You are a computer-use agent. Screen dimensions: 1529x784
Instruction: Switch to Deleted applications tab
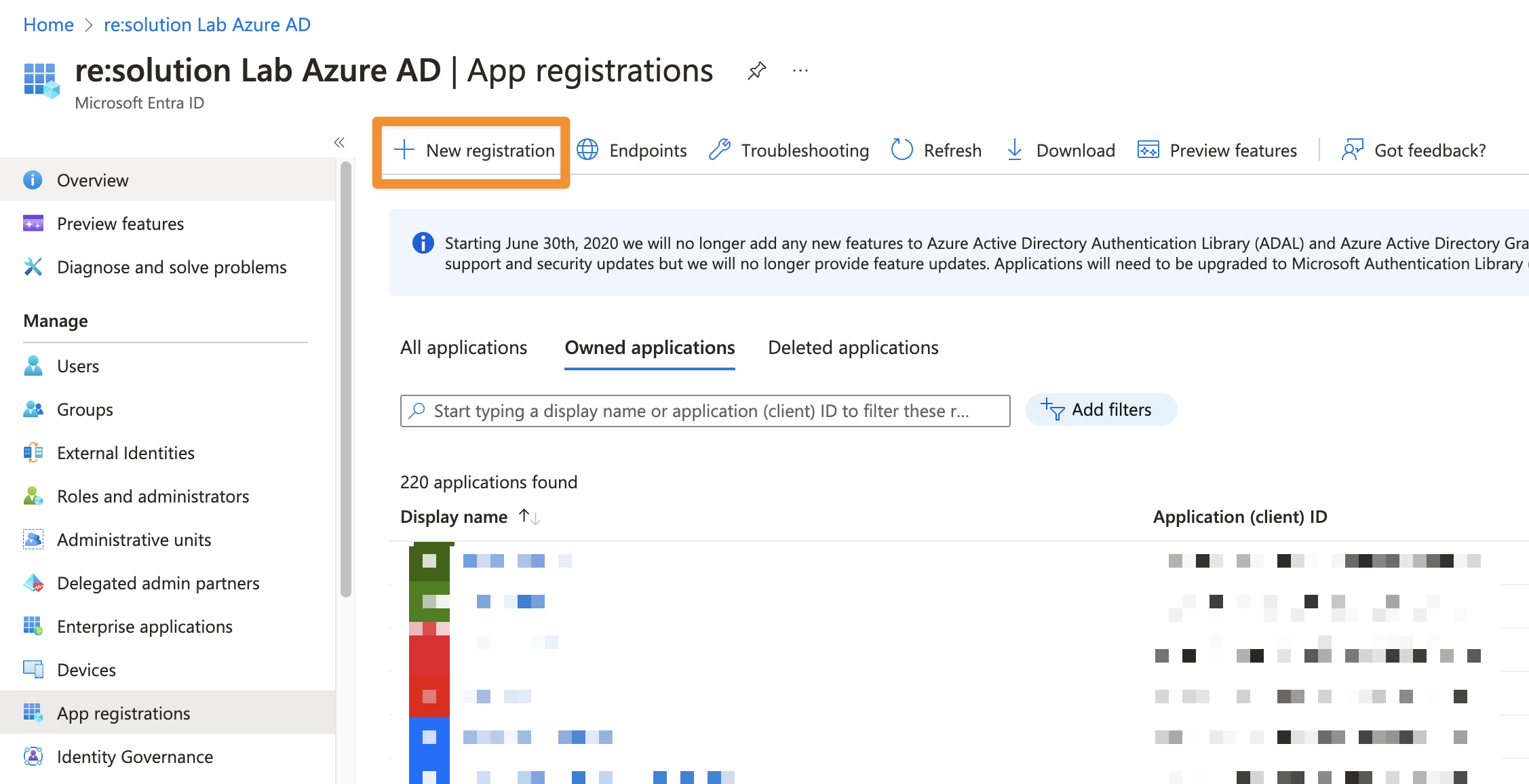[853, 348]
